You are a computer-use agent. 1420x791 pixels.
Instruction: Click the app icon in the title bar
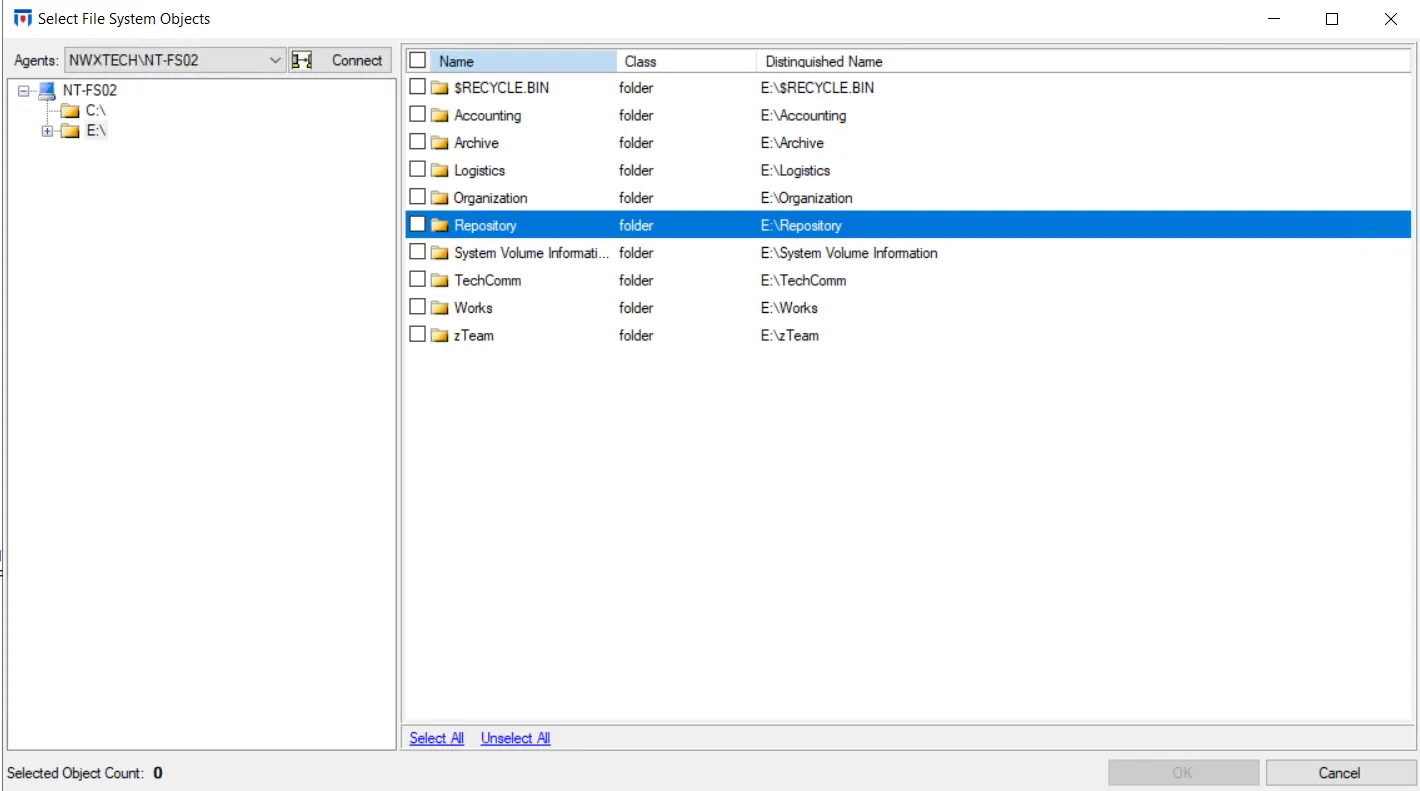[x=22, y=18]
